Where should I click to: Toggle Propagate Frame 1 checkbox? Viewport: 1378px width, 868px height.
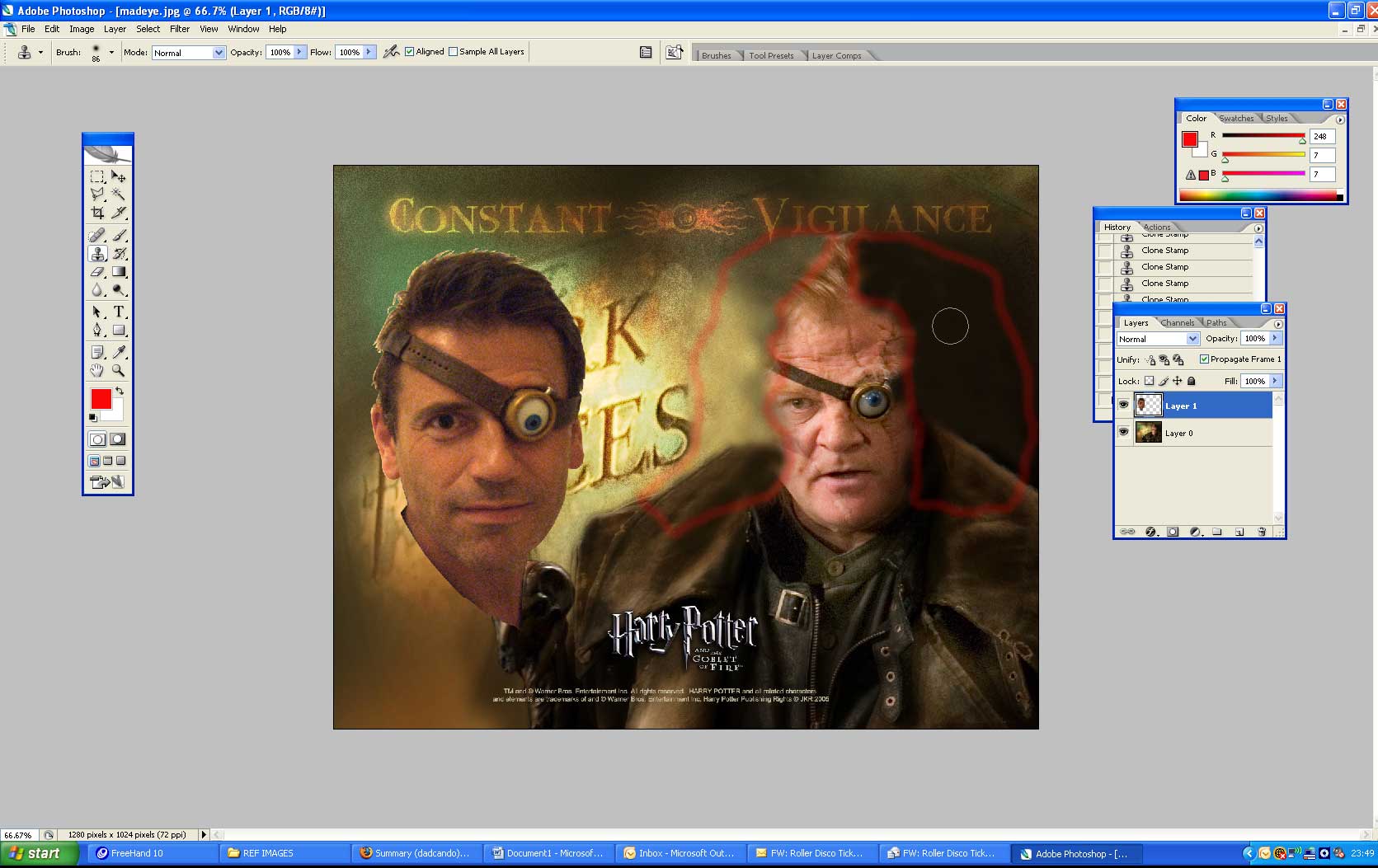[1204, 359]
